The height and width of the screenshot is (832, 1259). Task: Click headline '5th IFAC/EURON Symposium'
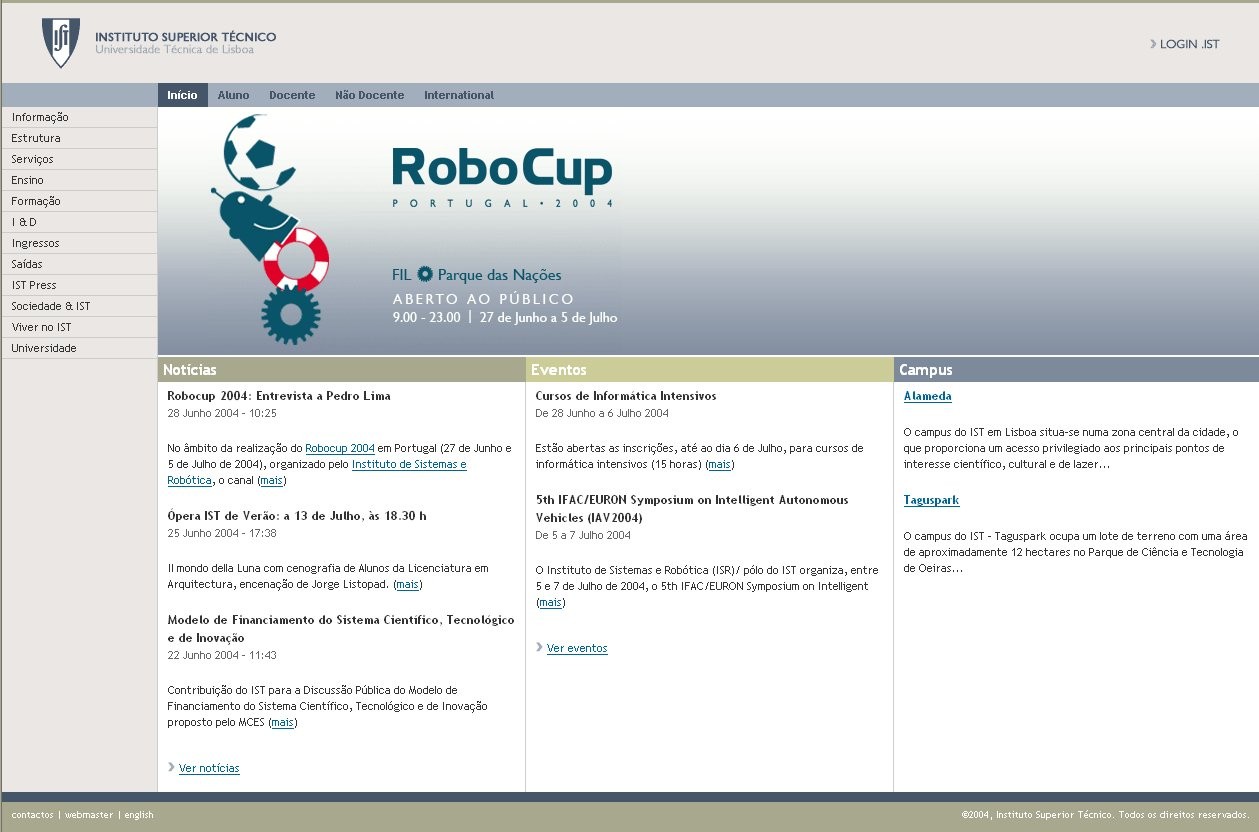(x=692, y=509)
